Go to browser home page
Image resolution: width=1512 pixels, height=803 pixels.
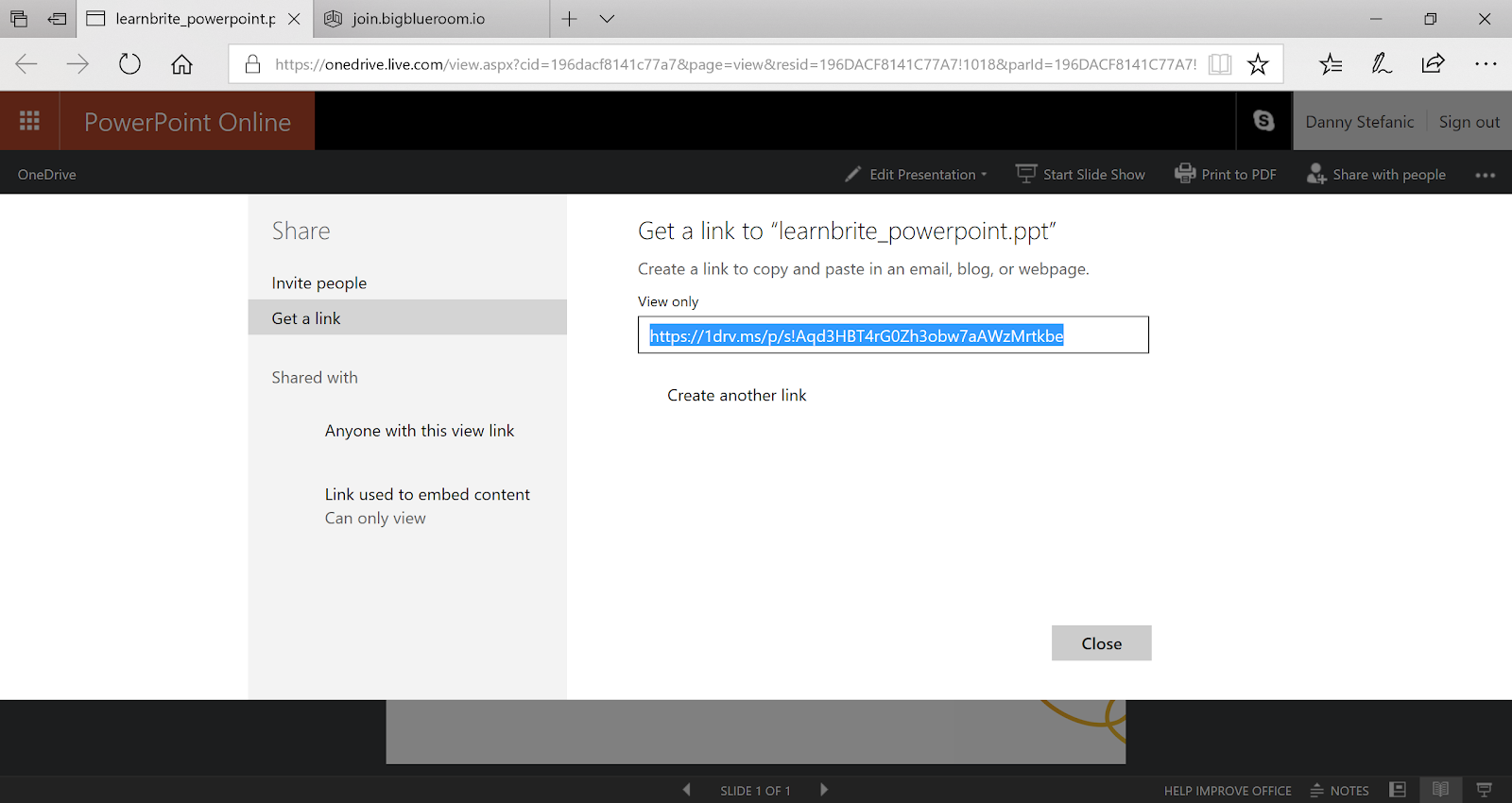point(181,64)
